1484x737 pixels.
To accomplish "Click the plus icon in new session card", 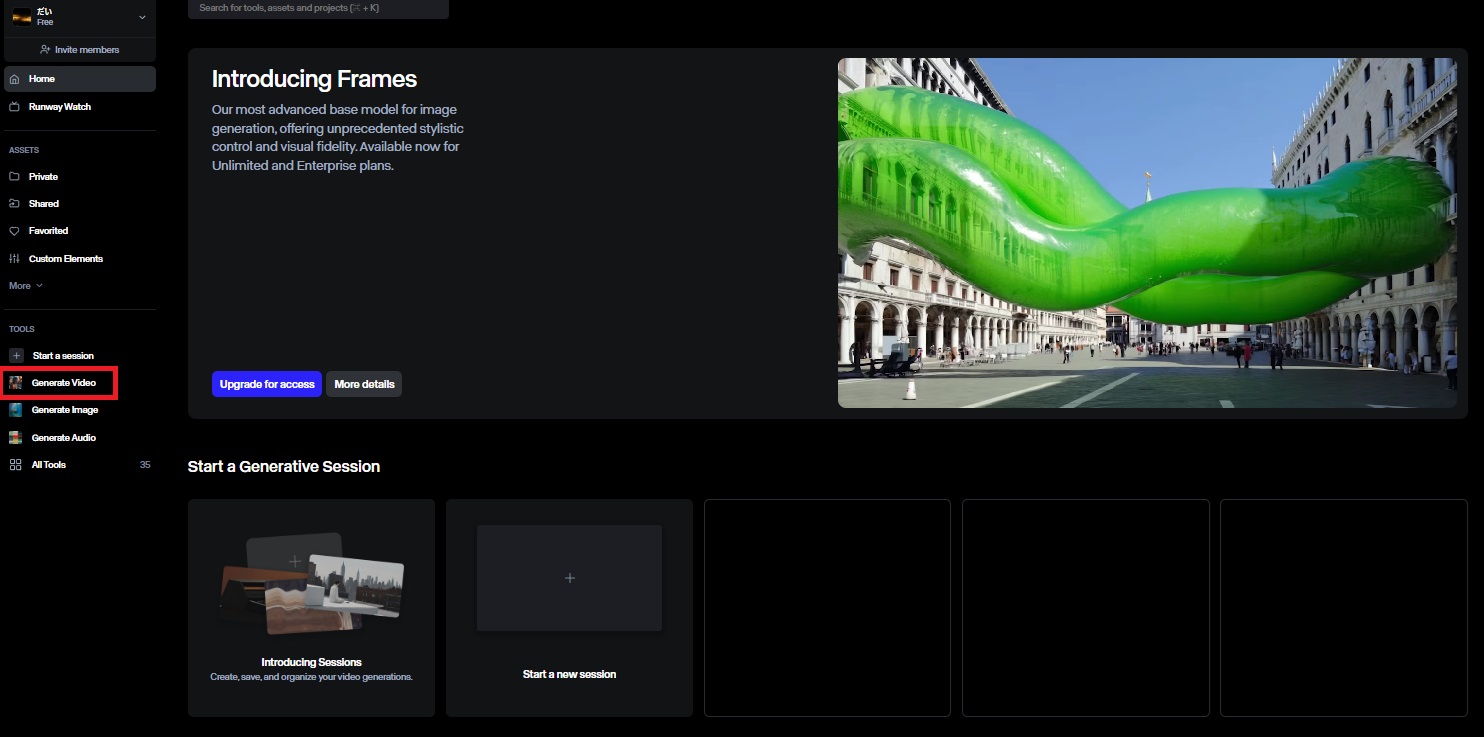I will 570,578.
